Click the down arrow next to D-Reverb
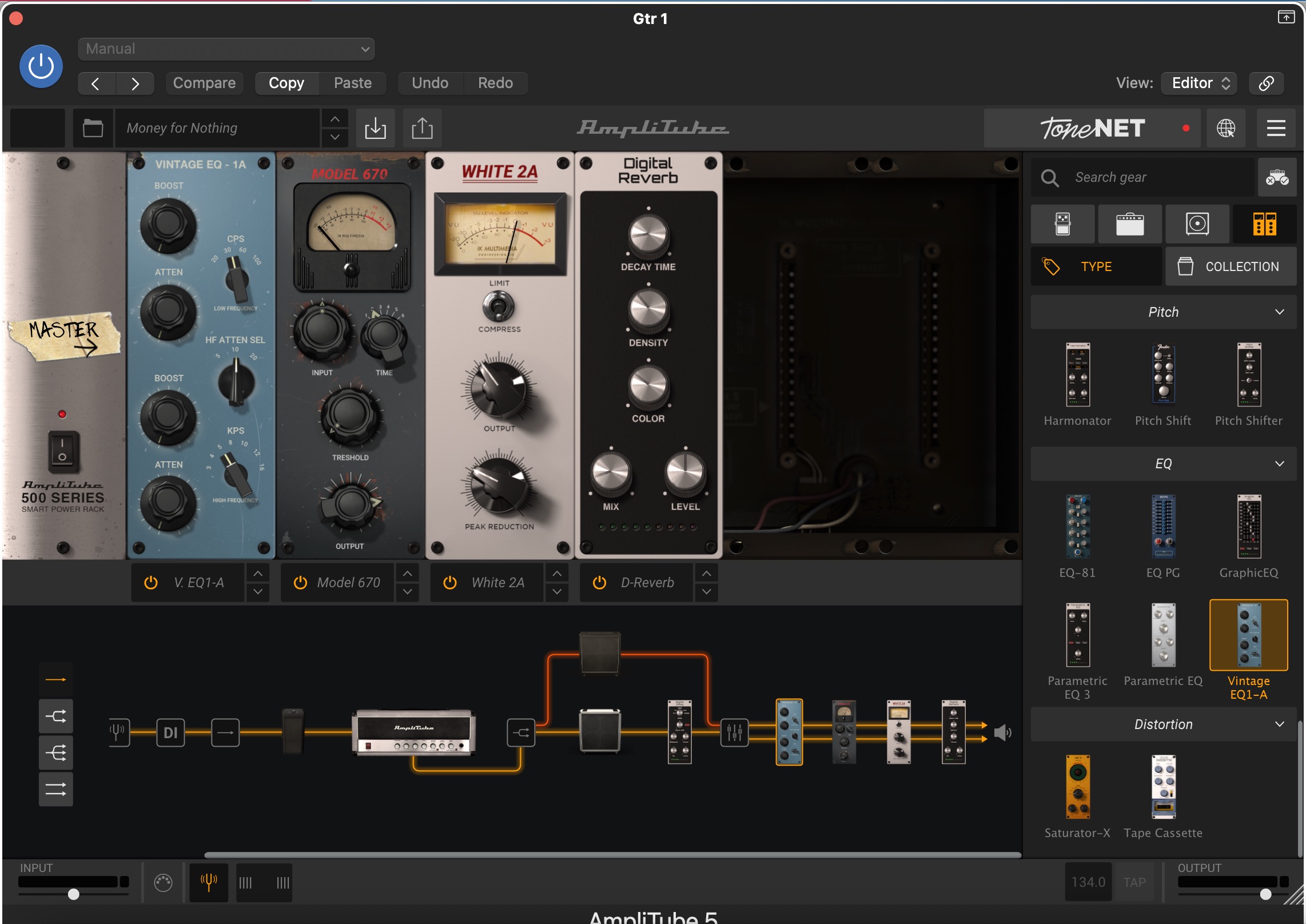The image size is (1306, 924). coord(707,592)
